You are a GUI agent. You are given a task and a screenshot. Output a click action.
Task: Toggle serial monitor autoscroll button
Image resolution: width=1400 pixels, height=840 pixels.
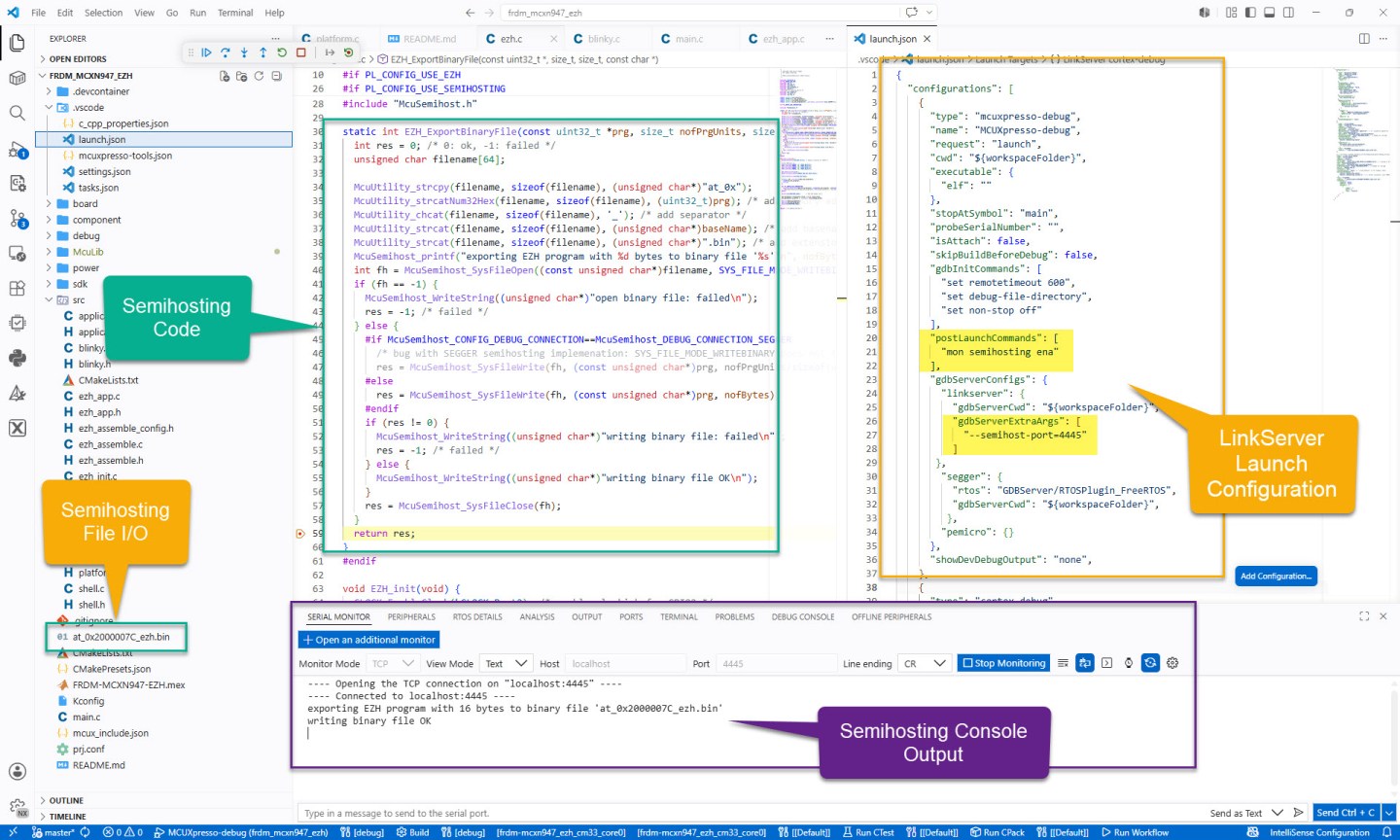(1085, 663)
